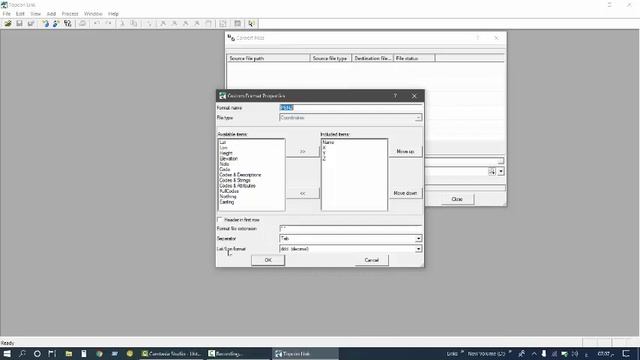
Task: Select X in Included items
Action: click(x=324, y=148)
